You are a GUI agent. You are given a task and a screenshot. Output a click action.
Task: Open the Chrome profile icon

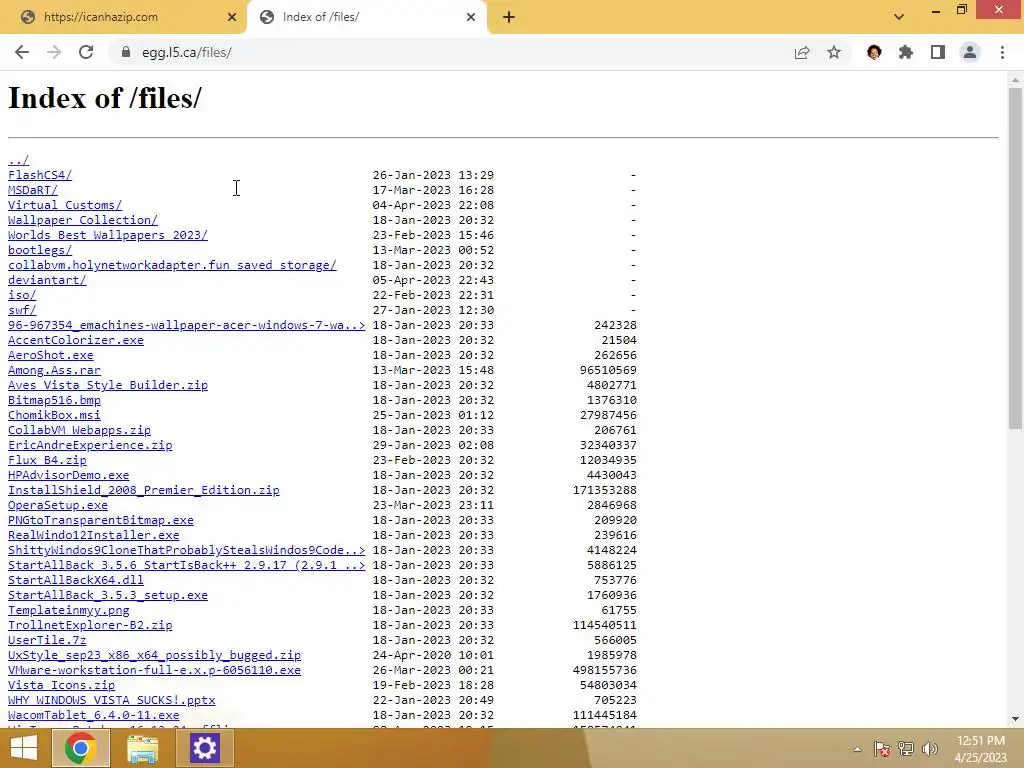970,52
